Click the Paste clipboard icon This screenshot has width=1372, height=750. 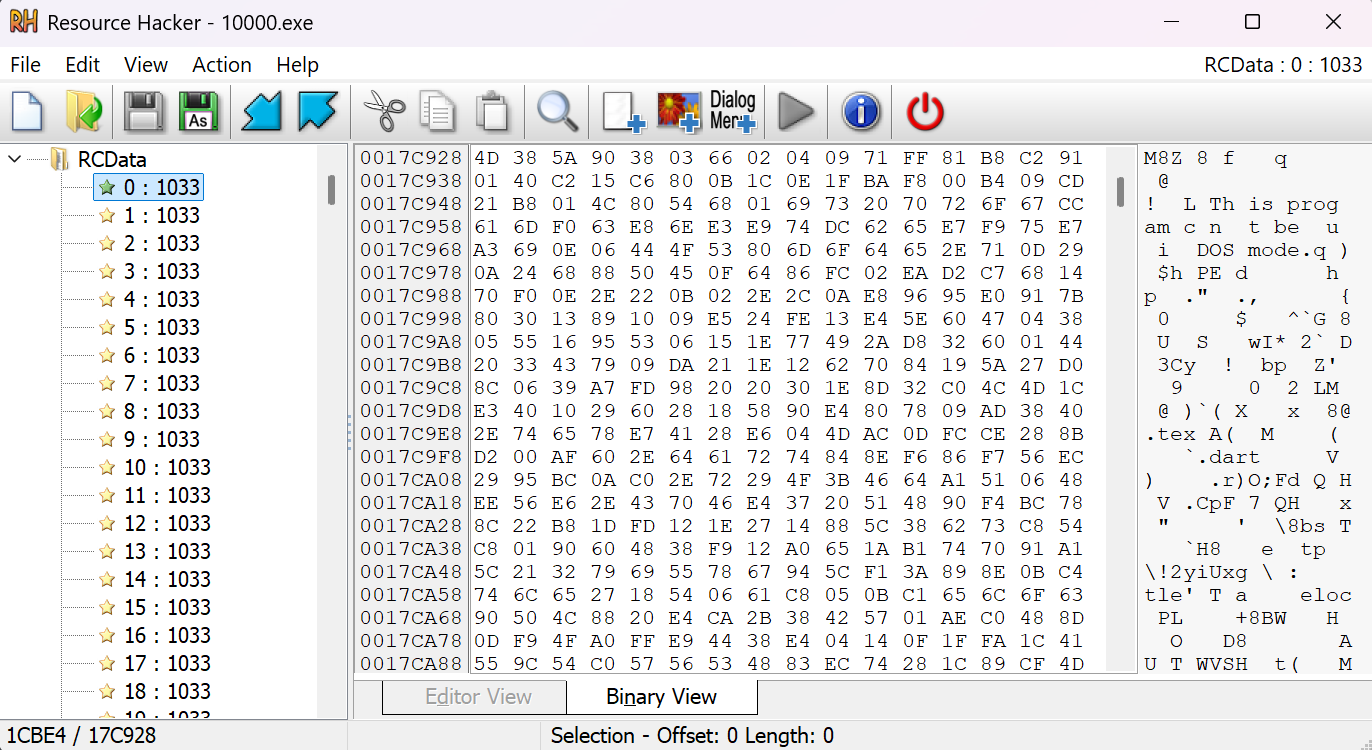pyautogui.click(x=494, y=112)
